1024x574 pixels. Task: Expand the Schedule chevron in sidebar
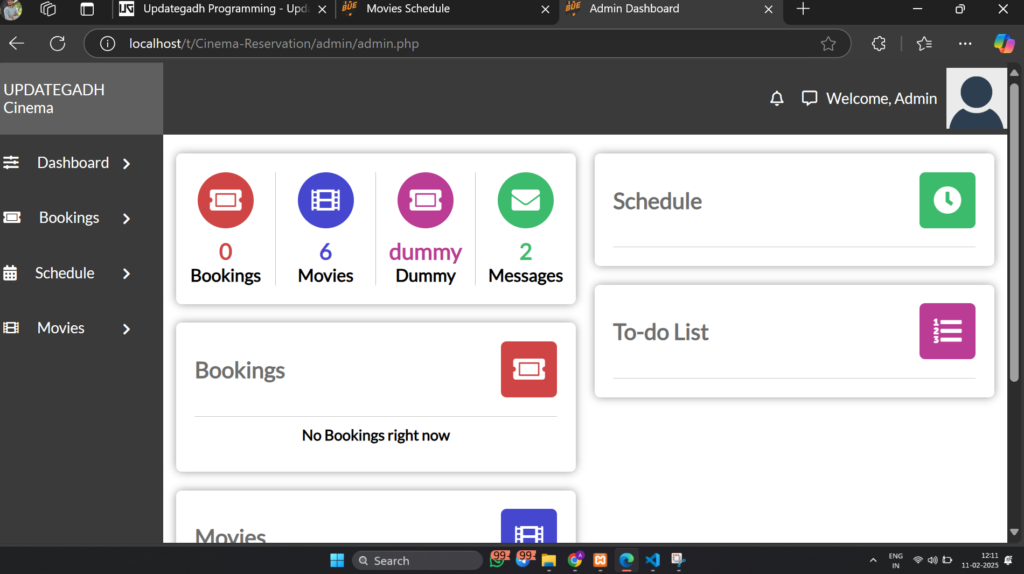point(127,274)
